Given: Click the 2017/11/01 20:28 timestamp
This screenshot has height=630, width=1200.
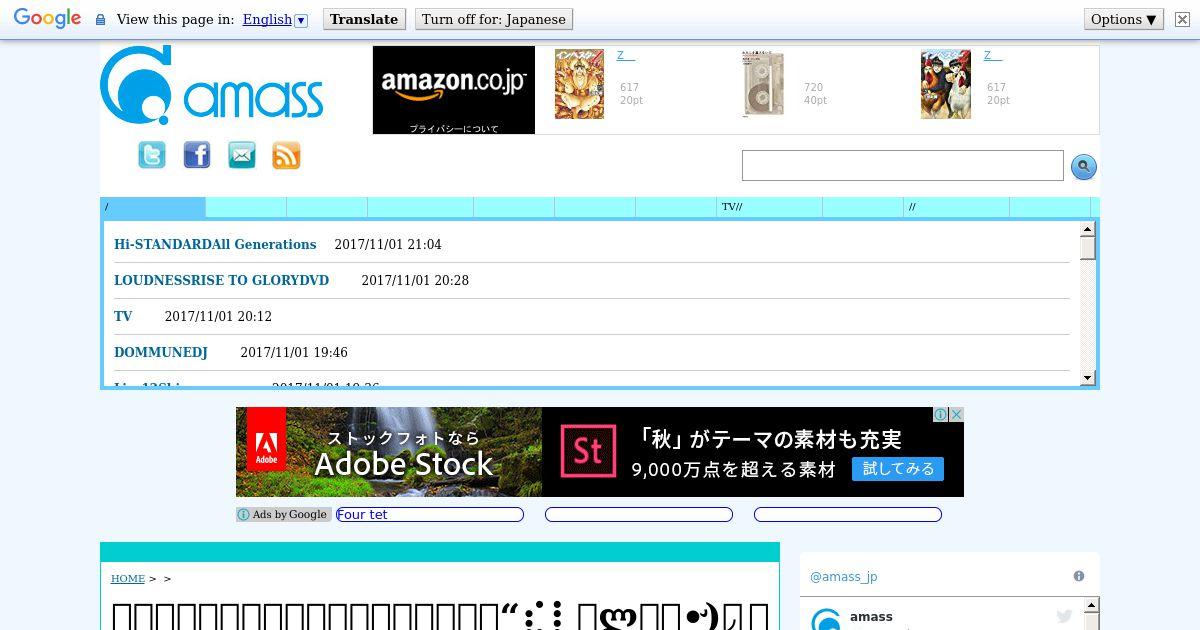Looking at the screenshot, I should pos(415,280).
